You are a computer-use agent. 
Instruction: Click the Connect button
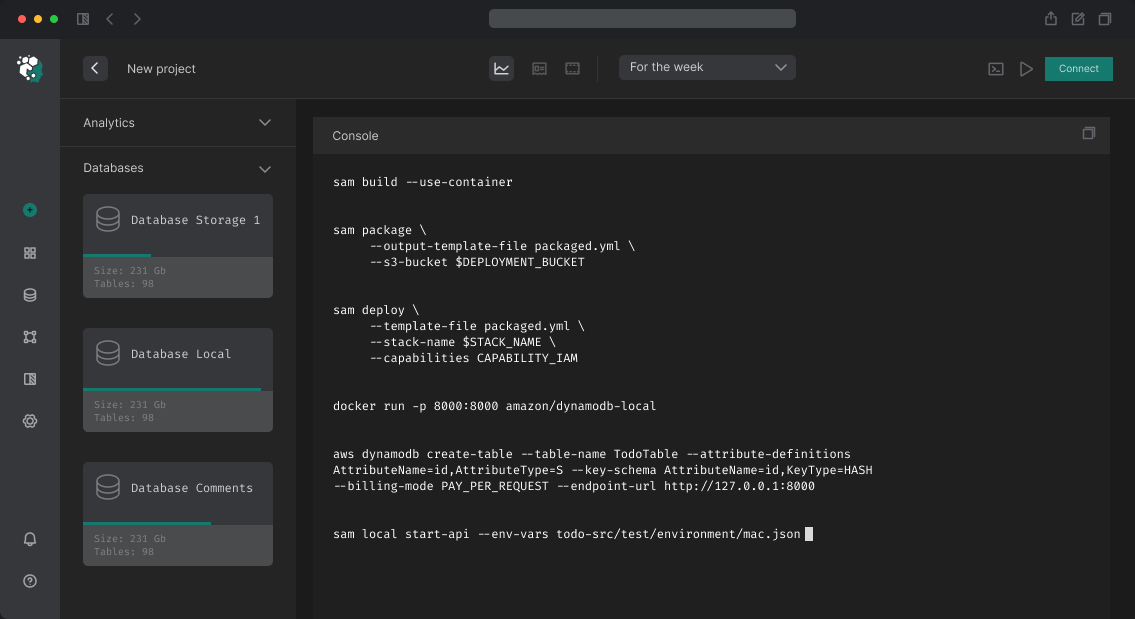1078,68
